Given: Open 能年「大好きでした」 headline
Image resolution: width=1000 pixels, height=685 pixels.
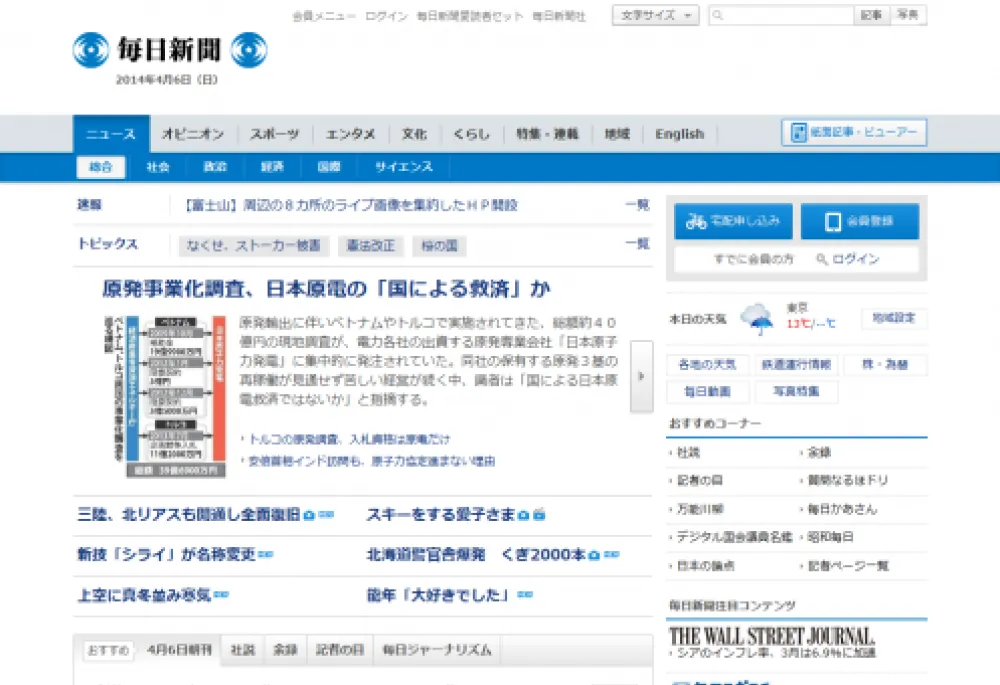Looking at the screenshot, I should (x=440, y=595).
